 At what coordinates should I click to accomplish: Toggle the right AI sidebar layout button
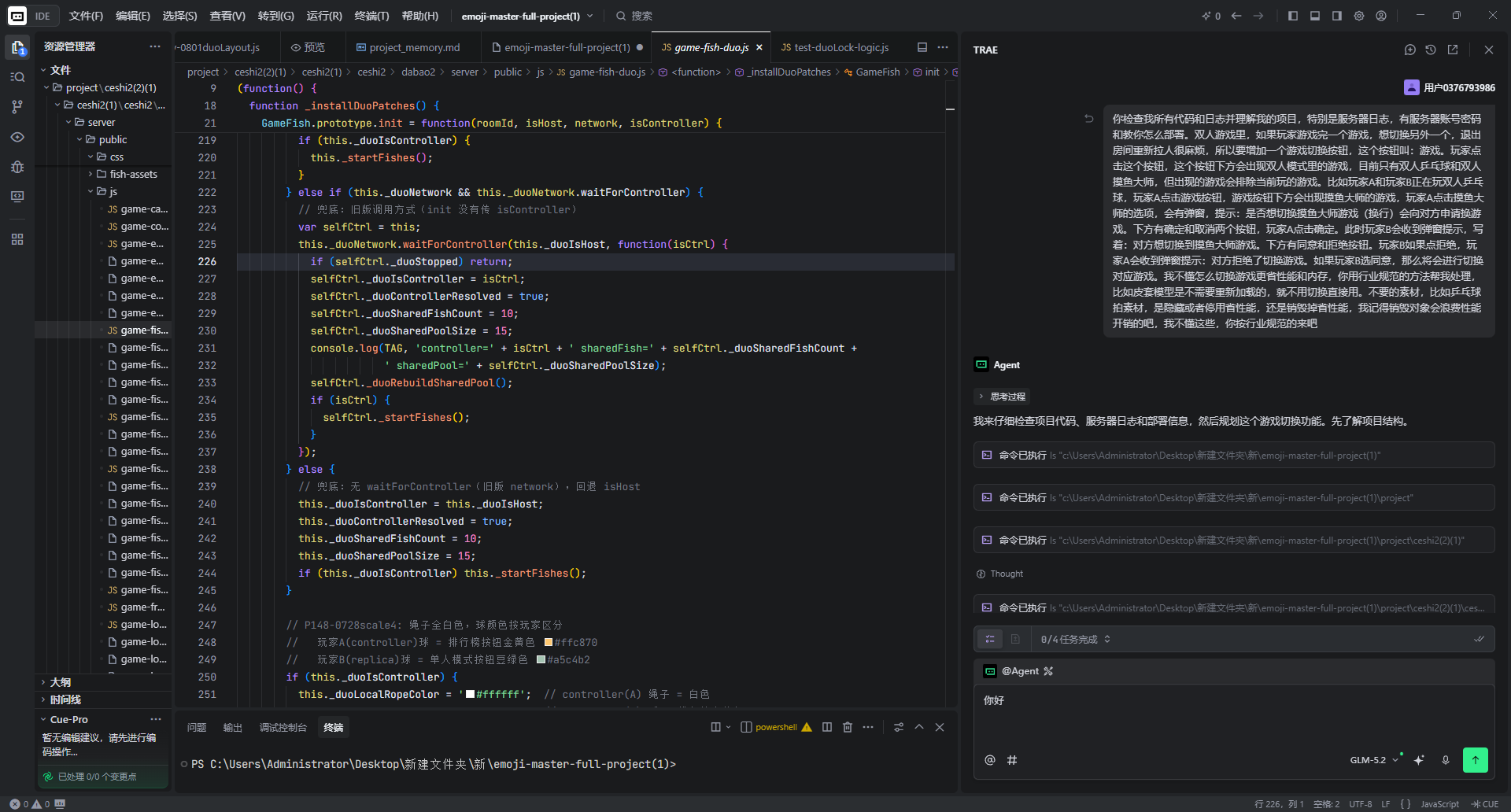coord(1337,16)
